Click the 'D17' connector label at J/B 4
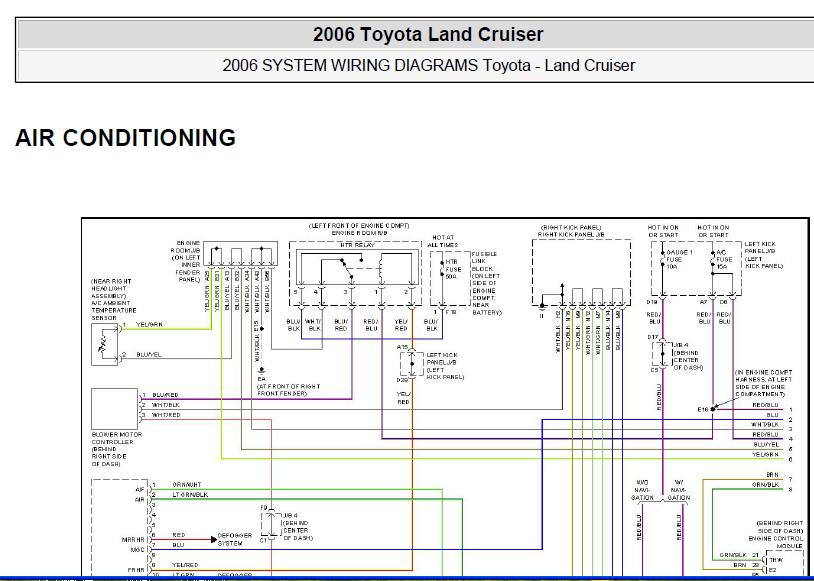This screenshot has width=814, height=581. tap(653, 337)
